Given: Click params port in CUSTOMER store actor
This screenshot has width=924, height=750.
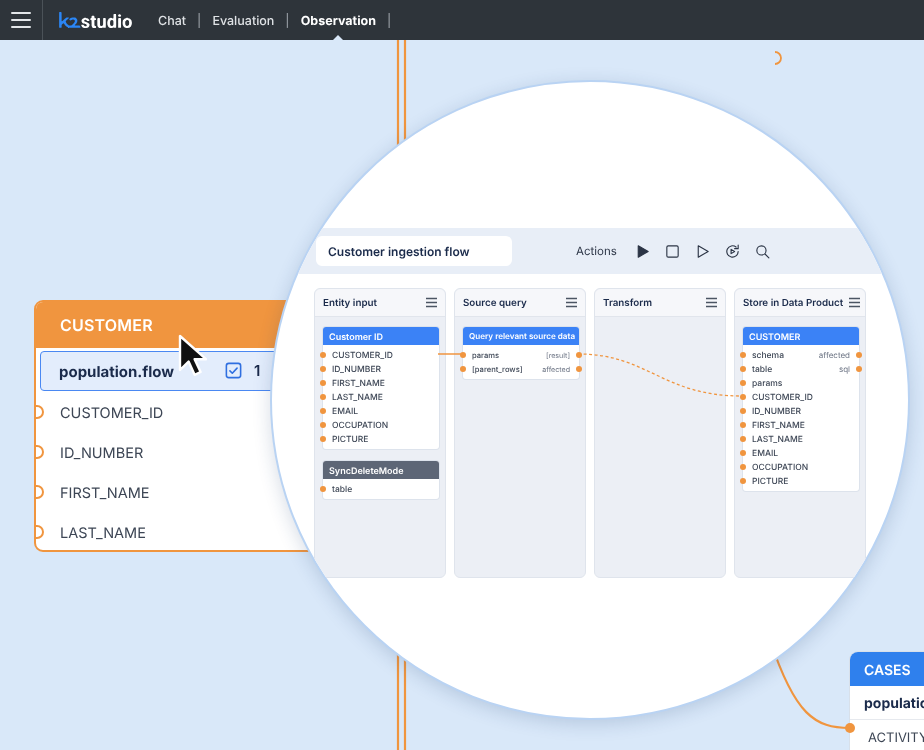Looking at the screenshot, I should [x=743, y=383].
